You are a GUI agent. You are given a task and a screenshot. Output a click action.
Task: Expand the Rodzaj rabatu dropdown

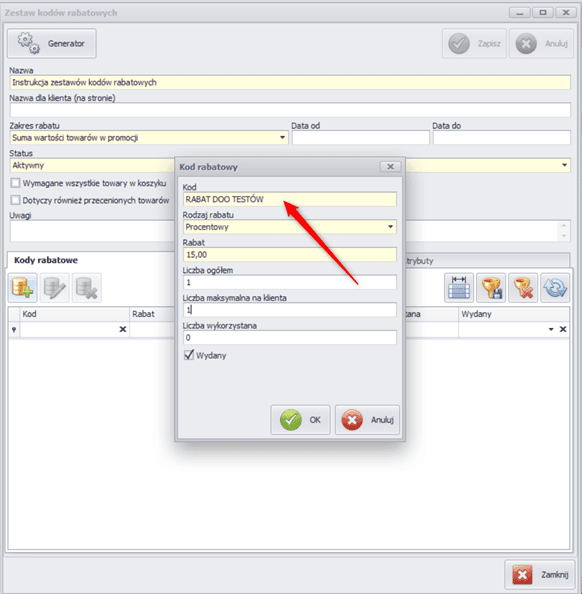click(x=390, y=227)
